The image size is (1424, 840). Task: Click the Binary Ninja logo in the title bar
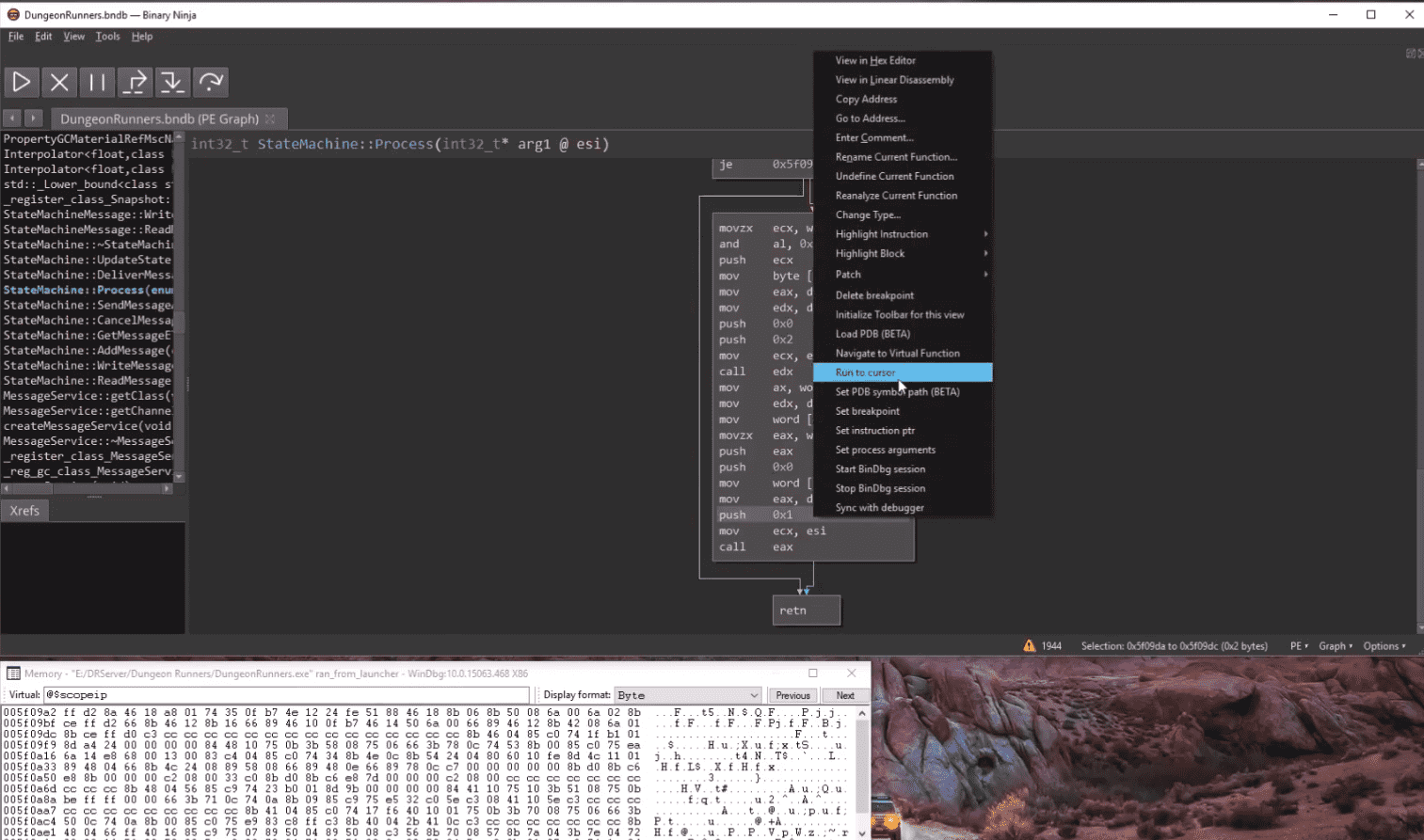[12, 14]
